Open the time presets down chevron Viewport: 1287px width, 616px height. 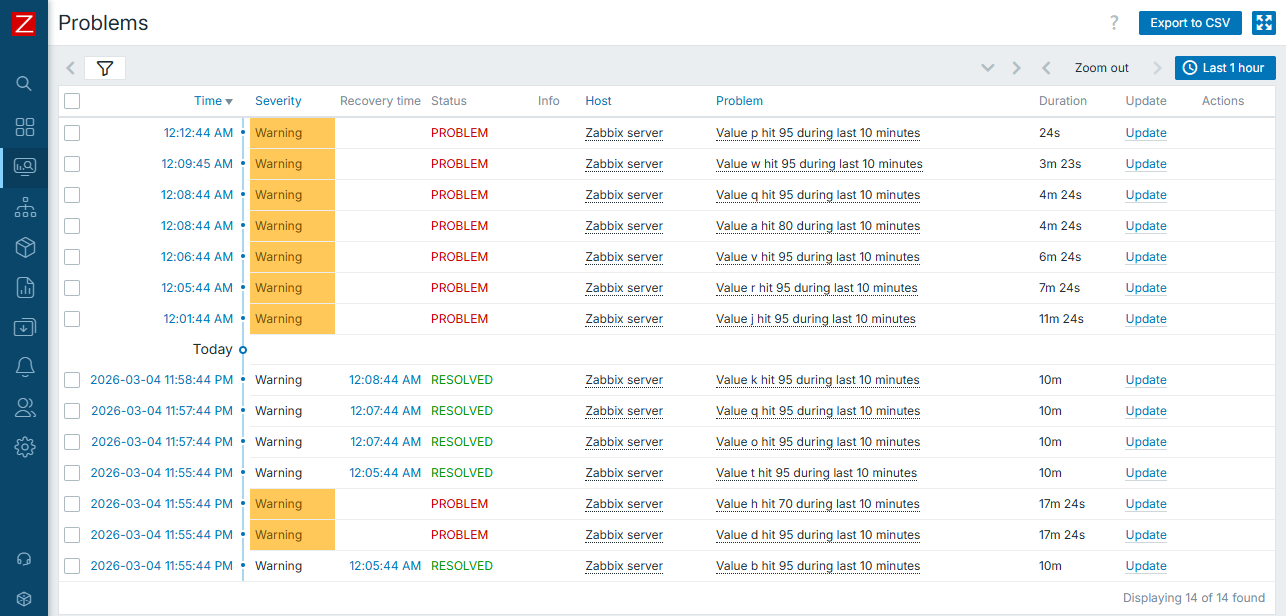click(x=988, y=67)
